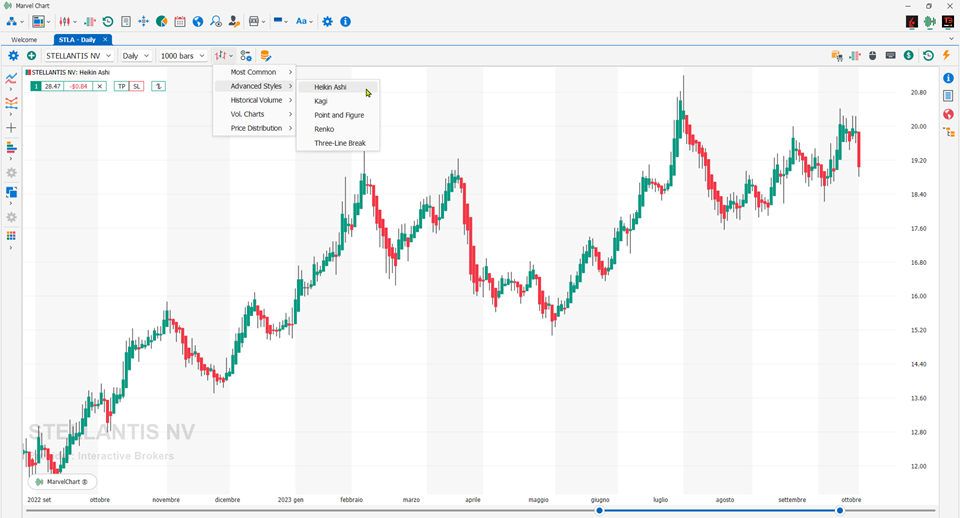Select Point and Figure chart style
Viewport: 960px width, 518px height.
pyautogui.click(x=338, y=115)
